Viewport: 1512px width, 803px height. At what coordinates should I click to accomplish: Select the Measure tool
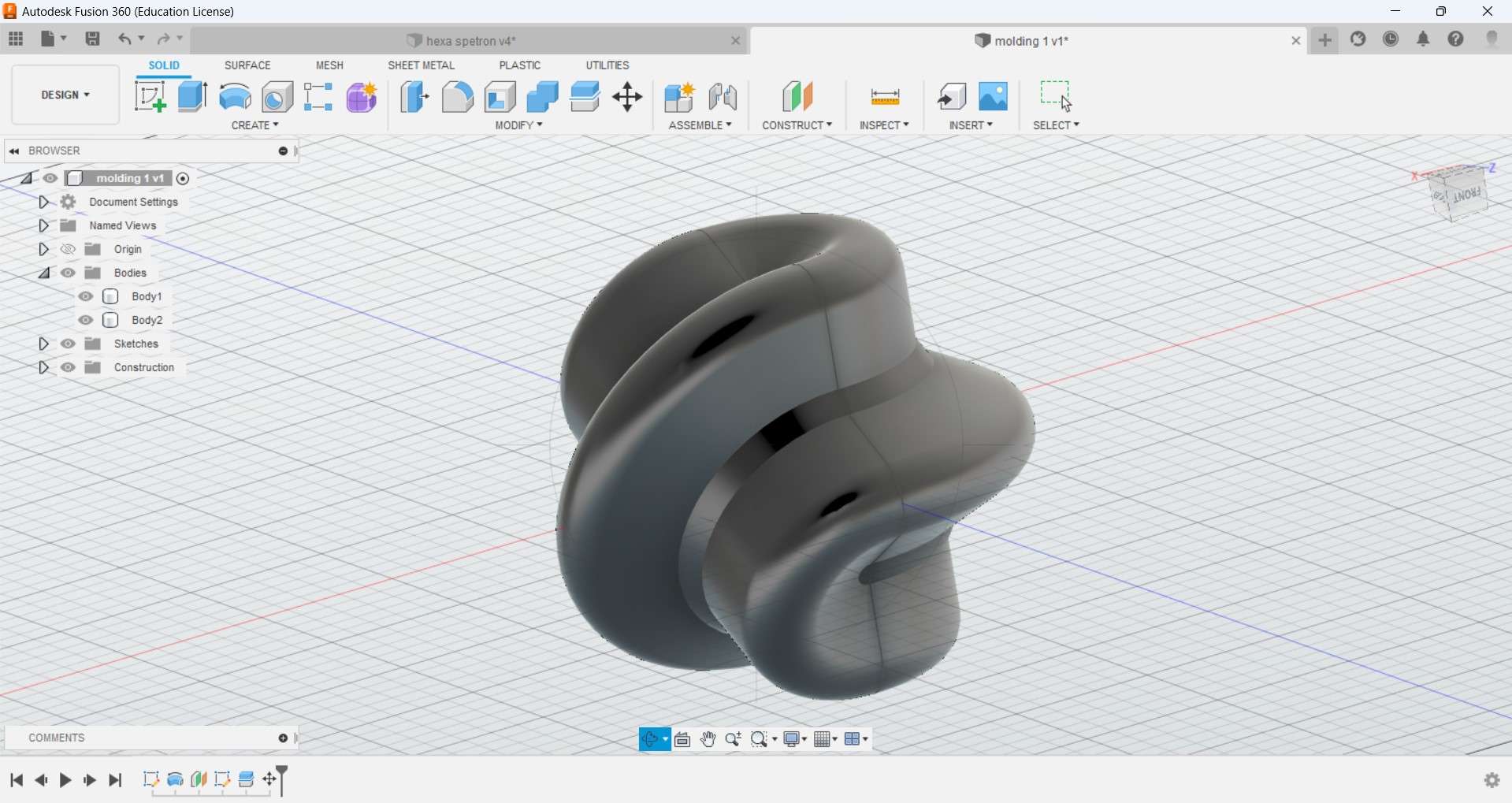tap(886, 97)
